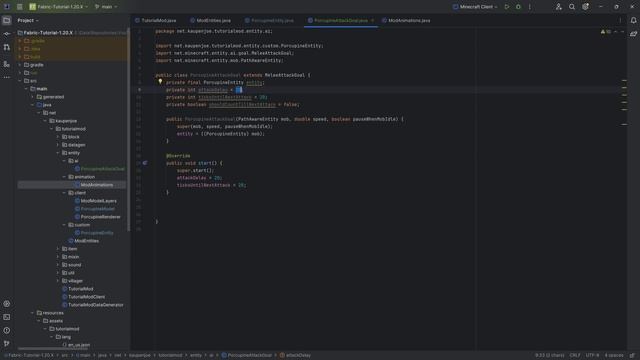Open the Minecraft Client run configuration dropdown

click(475, 7)
